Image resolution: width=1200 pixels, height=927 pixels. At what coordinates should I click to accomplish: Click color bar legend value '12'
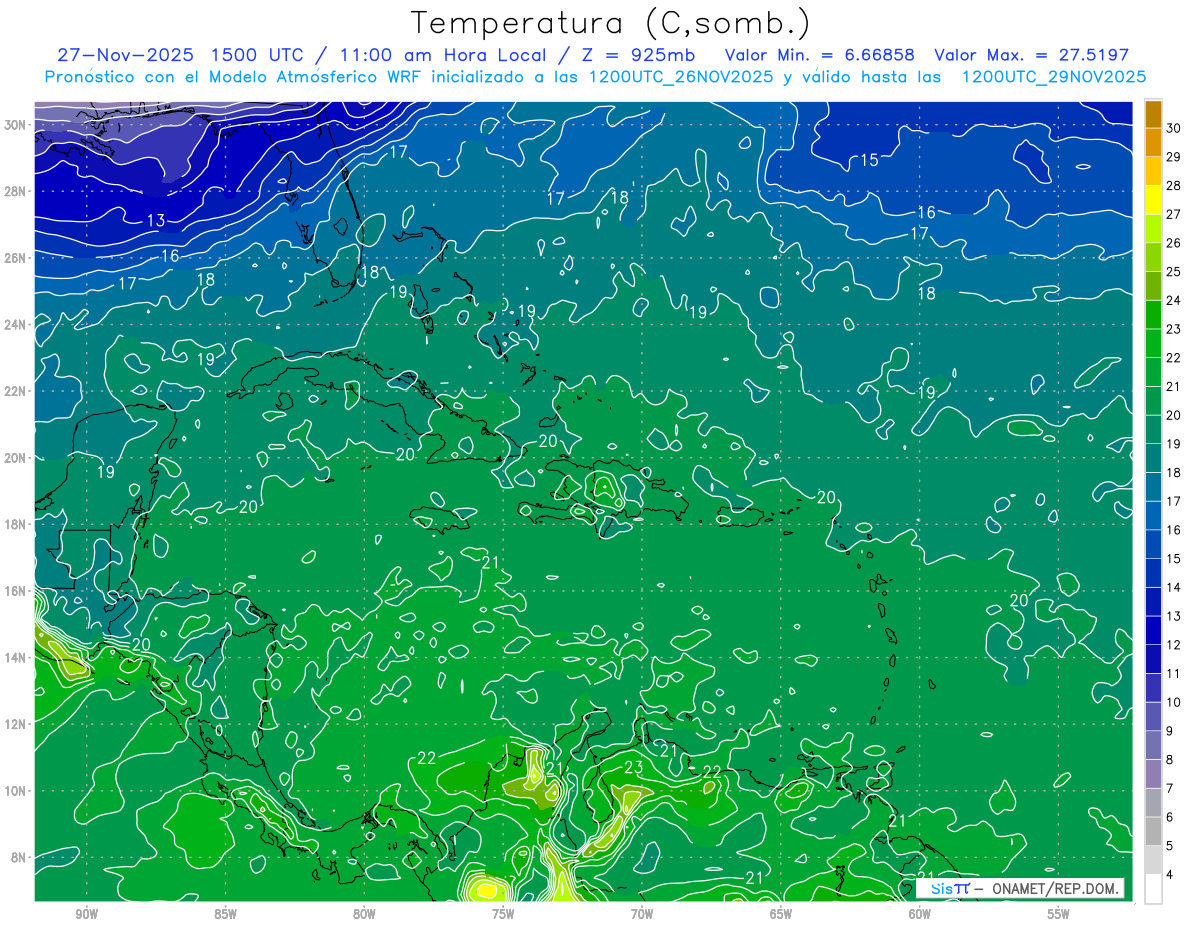click(x=1173, y=645)
